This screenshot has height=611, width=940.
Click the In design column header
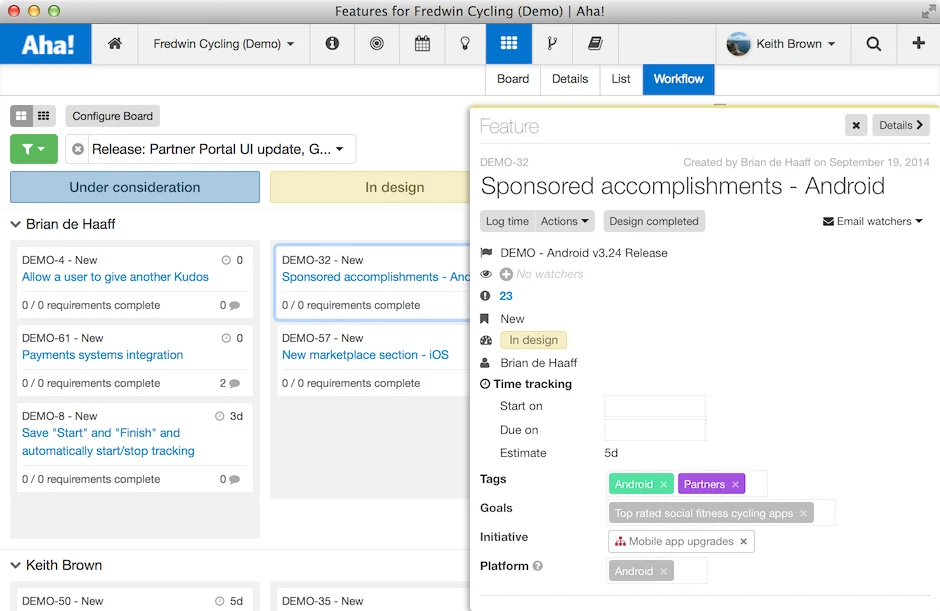click(370, 187)
